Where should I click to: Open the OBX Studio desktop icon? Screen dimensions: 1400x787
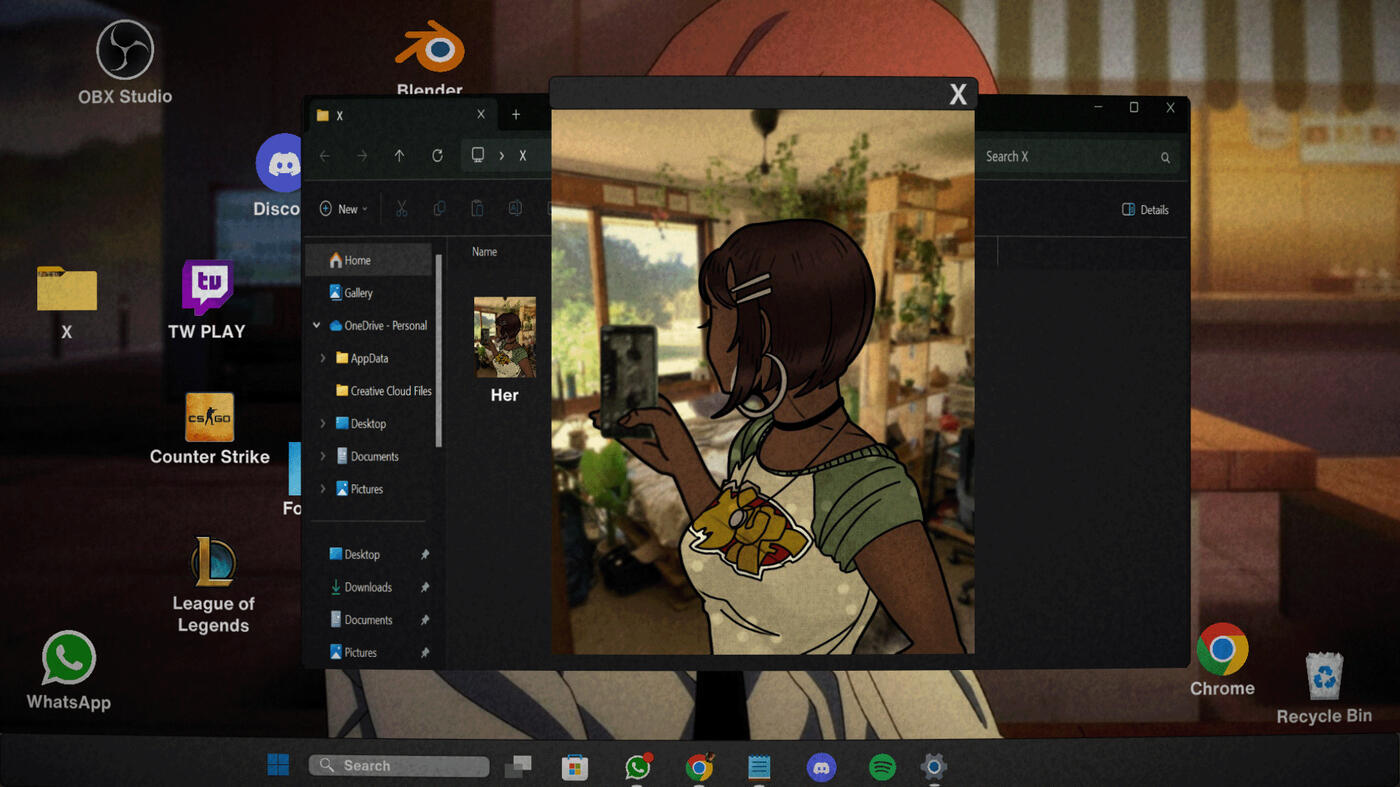(125, 51)
